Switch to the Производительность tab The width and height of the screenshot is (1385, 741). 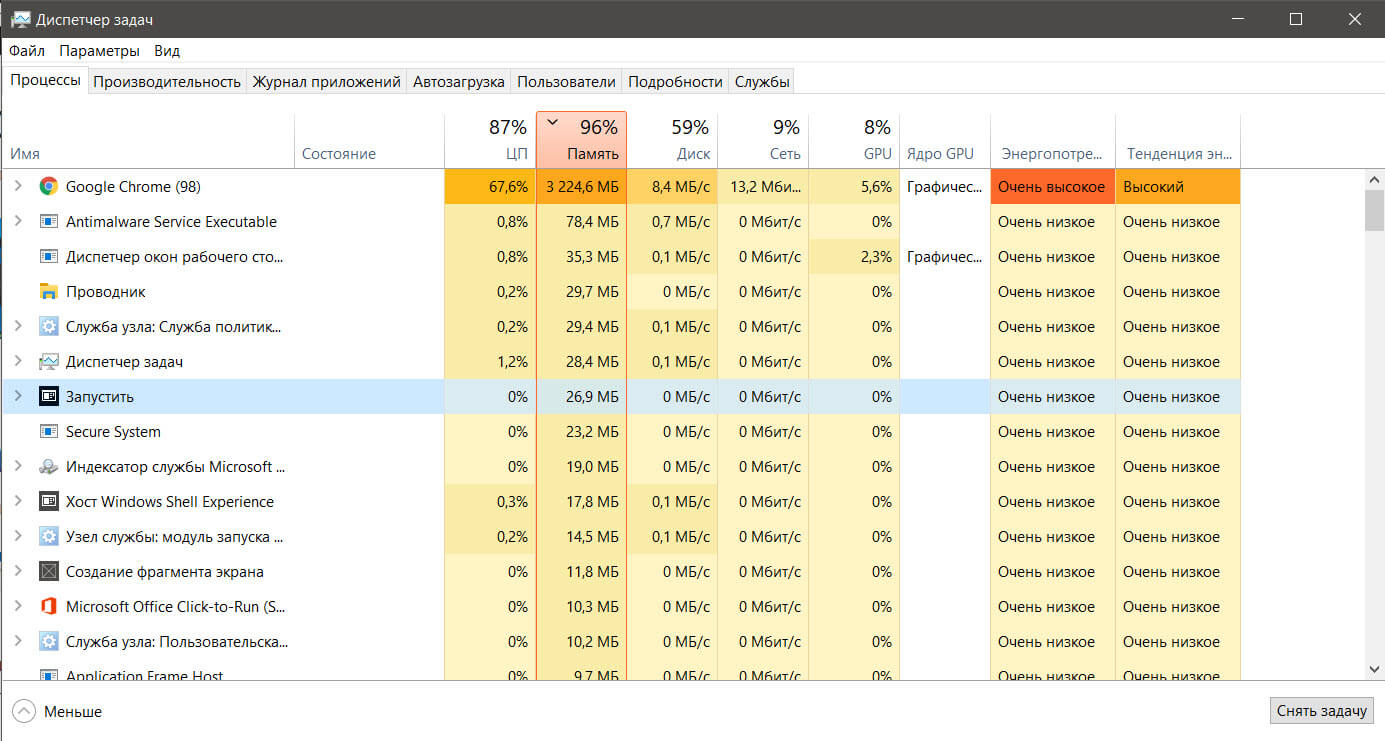point(167,82)
